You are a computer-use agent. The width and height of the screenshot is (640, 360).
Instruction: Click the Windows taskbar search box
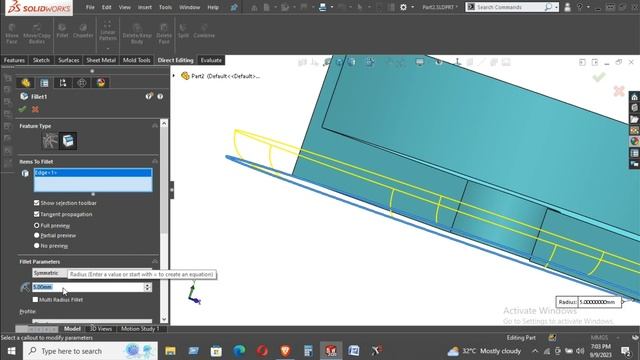coord(90,351)
